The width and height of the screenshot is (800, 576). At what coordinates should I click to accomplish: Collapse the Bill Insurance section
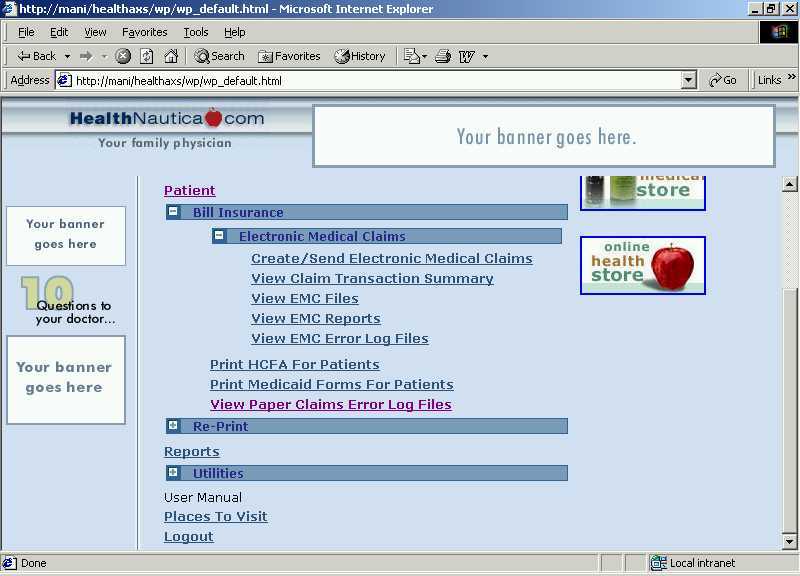[x=173, y=211]
